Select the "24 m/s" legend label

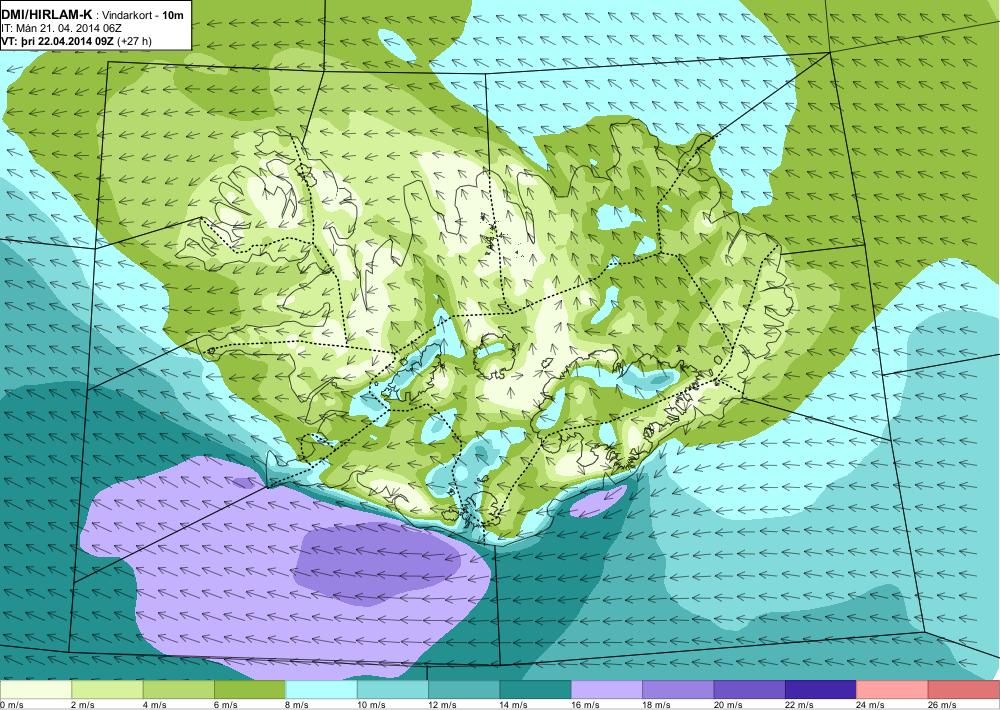click(x=871, y=705)
